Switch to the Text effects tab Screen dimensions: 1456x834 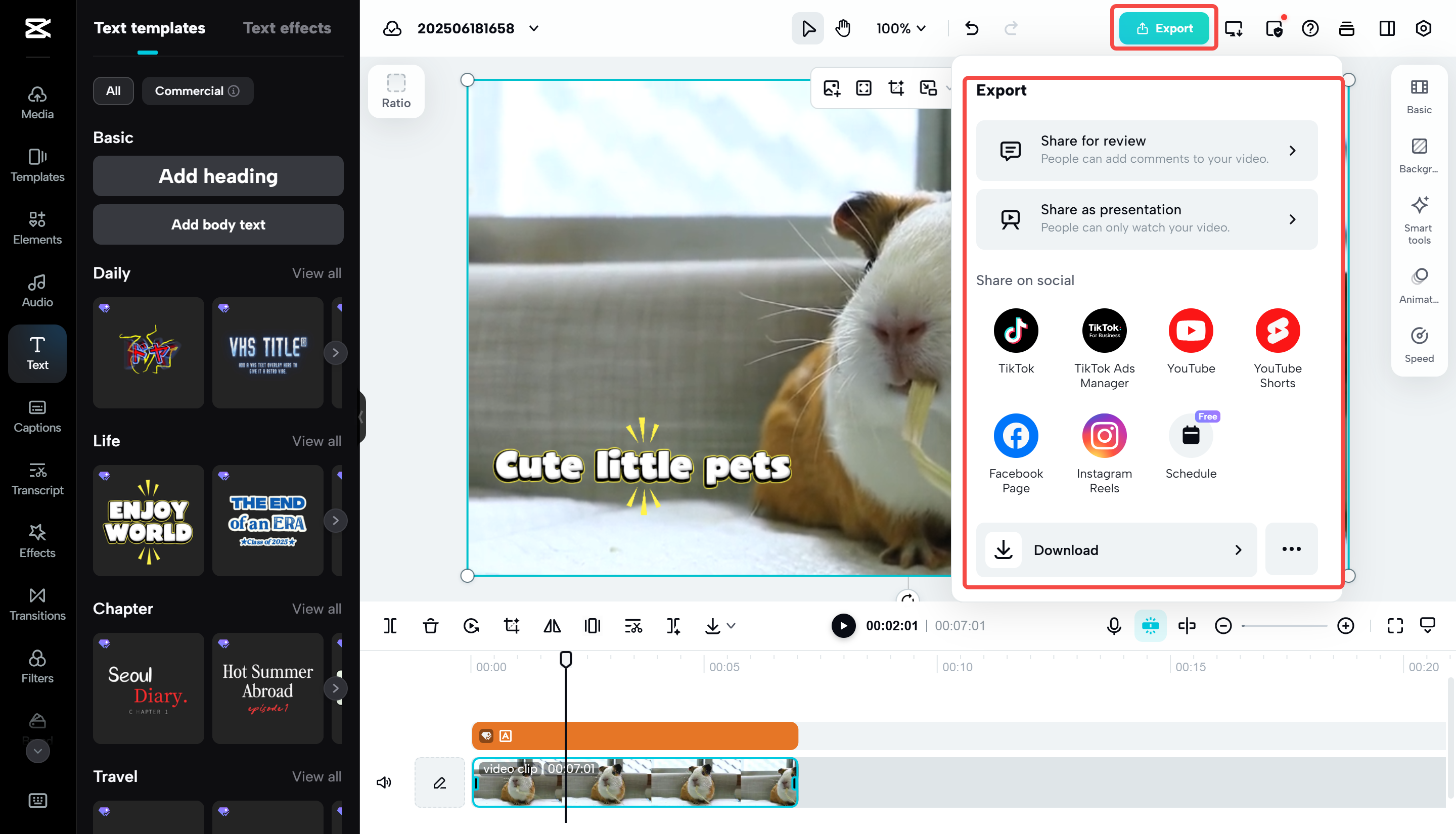click(x=287, y=27)
